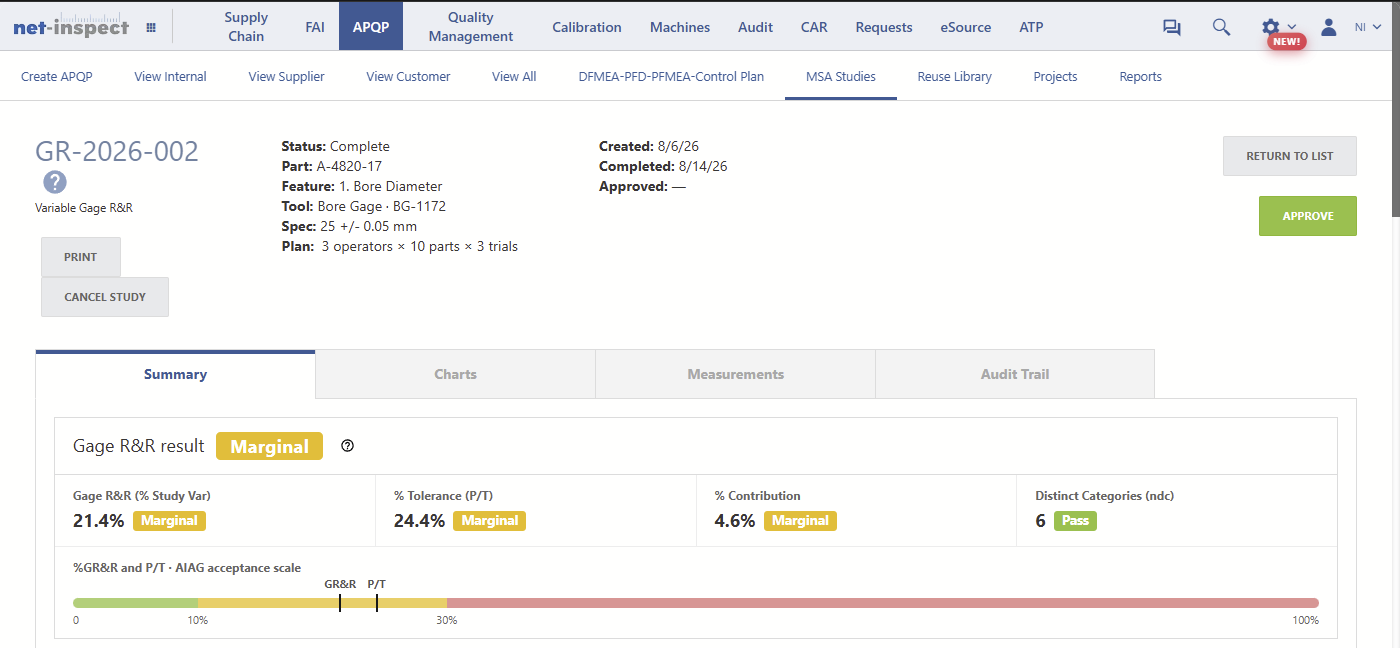Open View Supplier submenu
The height and width of the screenshot is (648, 1400).
287,76
